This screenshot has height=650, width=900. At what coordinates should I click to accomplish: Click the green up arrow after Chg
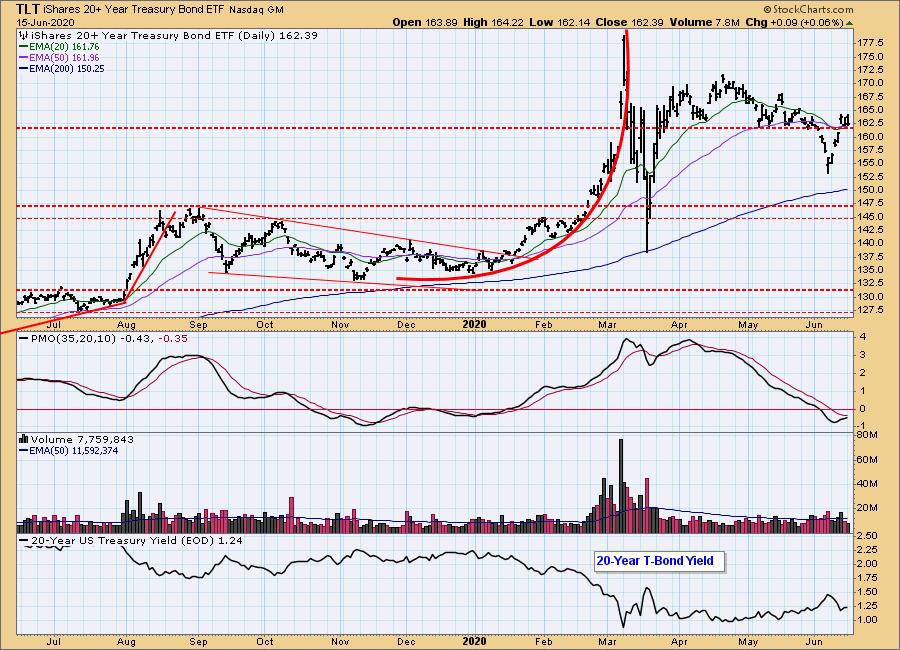coord(849,23)
